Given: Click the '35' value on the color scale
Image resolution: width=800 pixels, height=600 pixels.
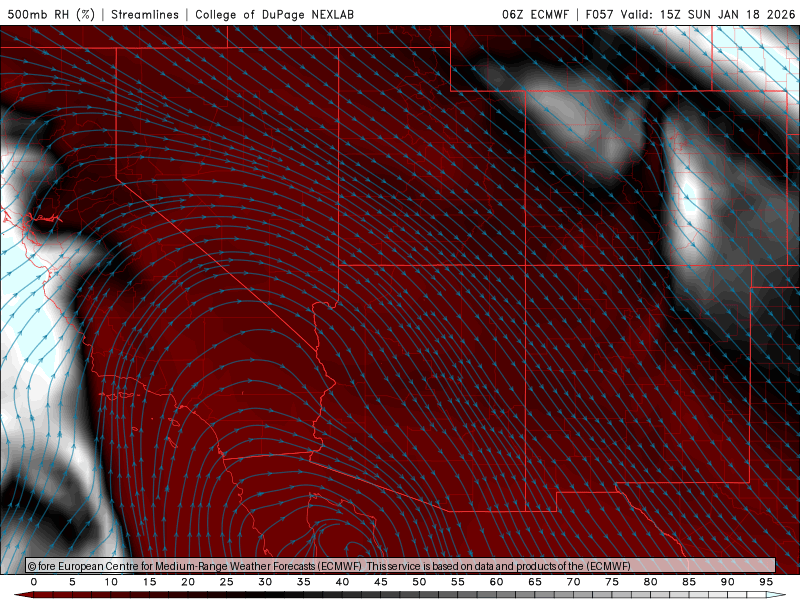Looking at the screenshot, I should click(304, 582).
